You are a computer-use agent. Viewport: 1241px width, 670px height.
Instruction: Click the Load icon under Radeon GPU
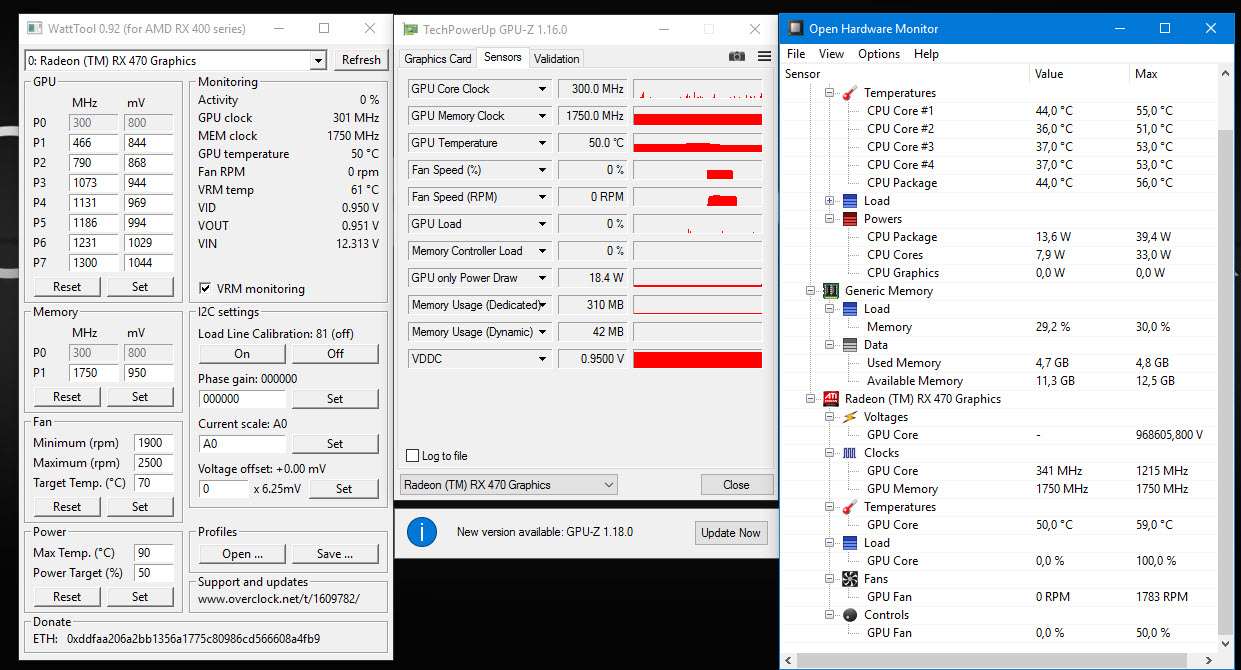849,543
